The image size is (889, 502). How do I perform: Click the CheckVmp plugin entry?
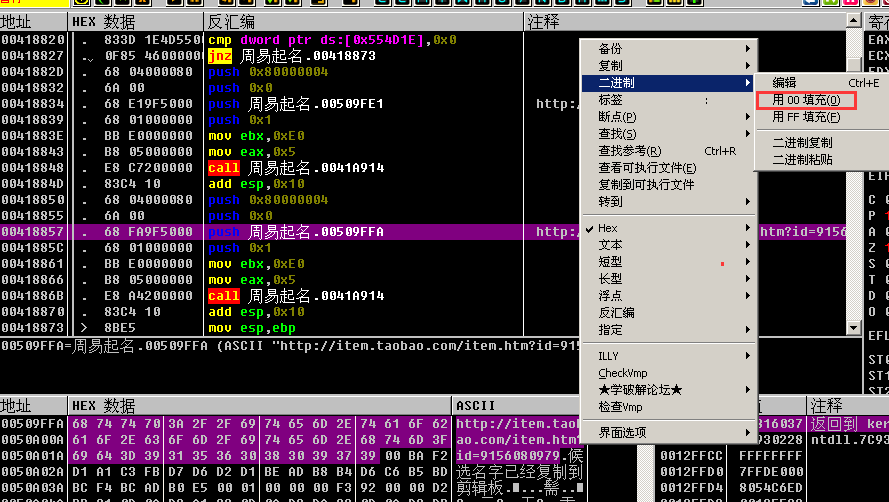pos(669,373)
